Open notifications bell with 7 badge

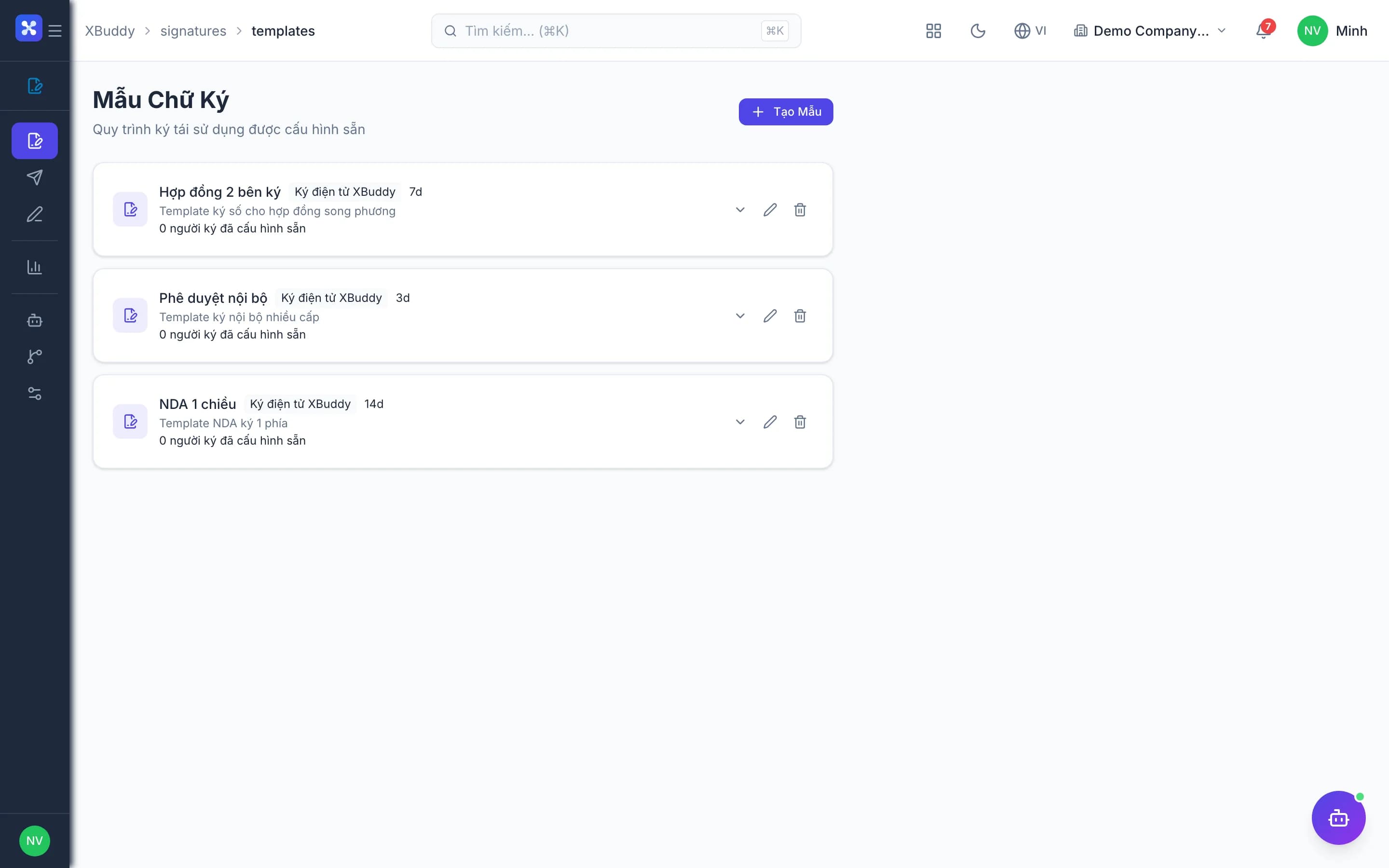click(x=1265, y=30)
